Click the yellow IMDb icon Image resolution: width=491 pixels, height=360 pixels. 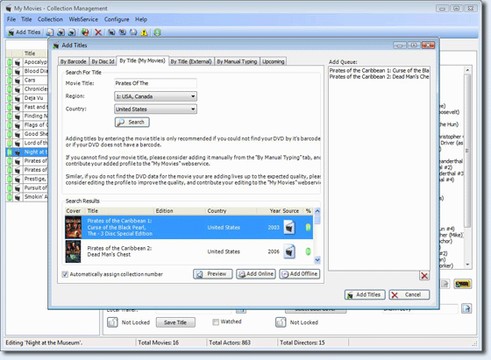463,284
